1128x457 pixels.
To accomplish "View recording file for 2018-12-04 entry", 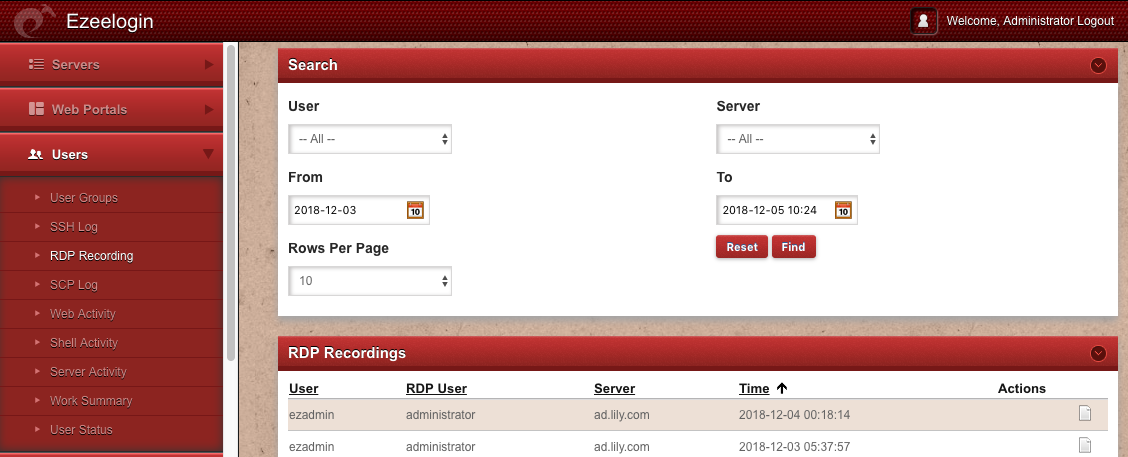I will click(x=1084, y=414).
